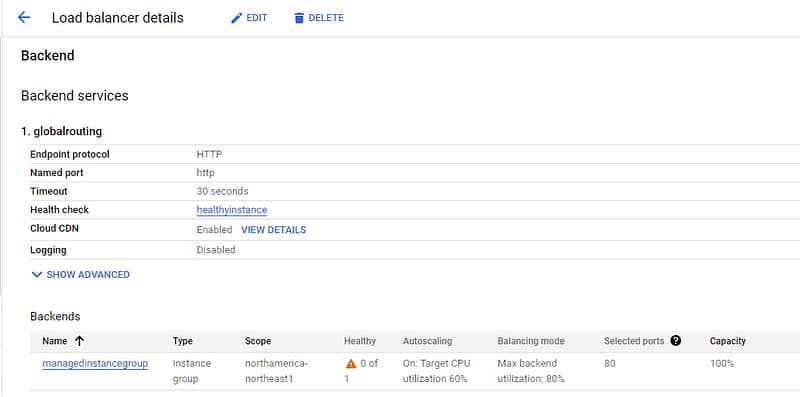The height and width of the screenshot is (397, 800).
Task: Click the Scope column header
Action: pyautogui.click(x=258, y=341)
